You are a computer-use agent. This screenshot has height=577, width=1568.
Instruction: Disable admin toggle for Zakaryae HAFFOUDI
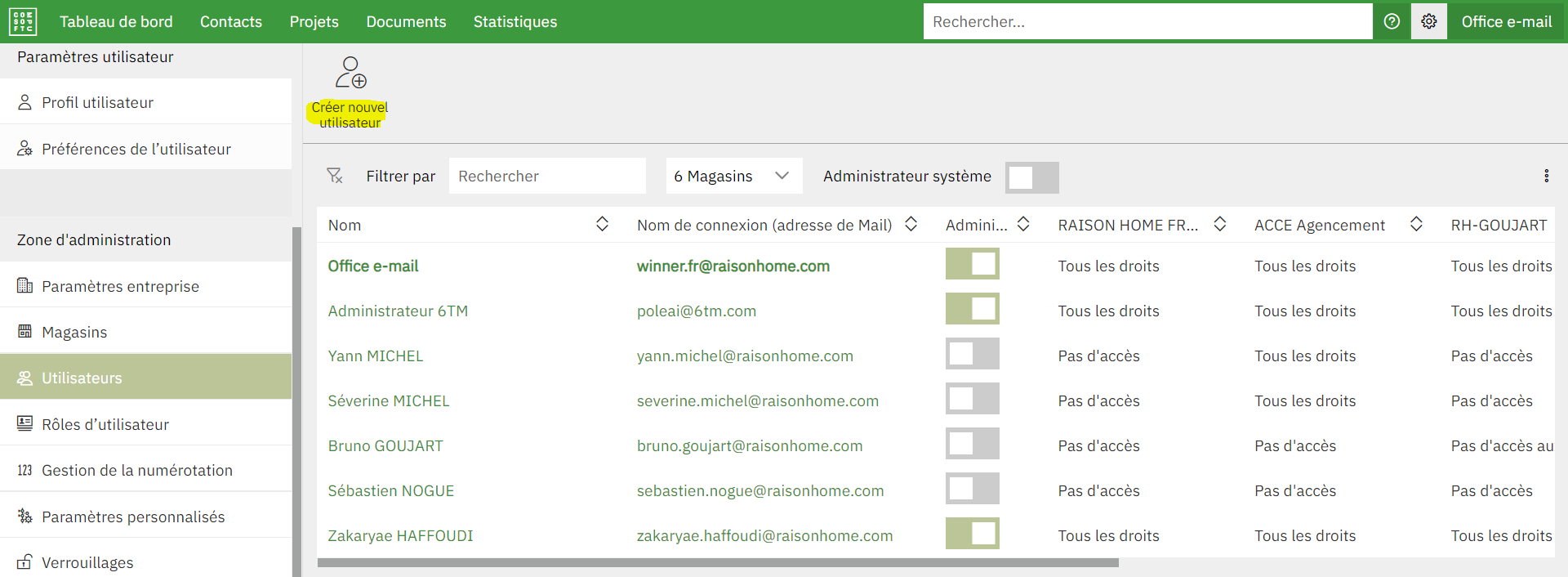click(x=972, y=535)
